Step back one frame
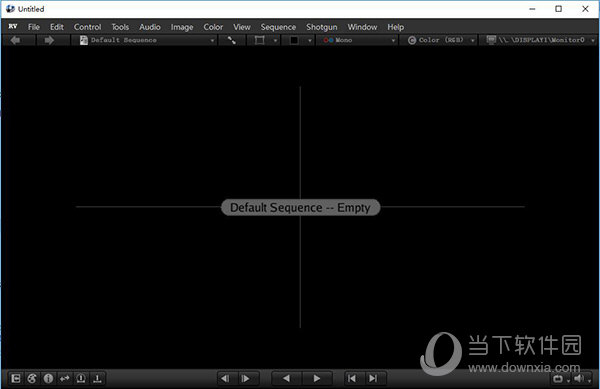The image size is (600, 389). (225, 378)
